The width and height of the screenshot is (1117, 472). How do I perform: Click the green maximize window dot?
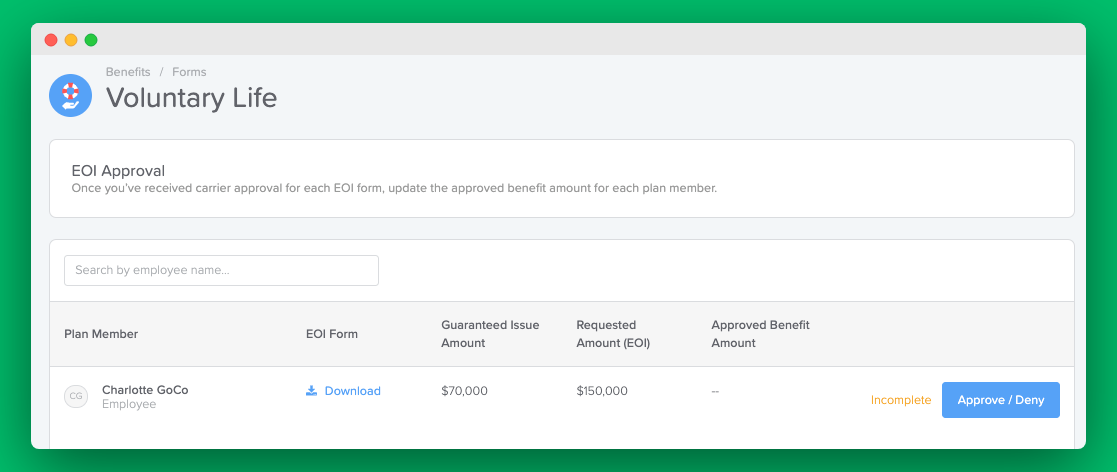[91, 40]
